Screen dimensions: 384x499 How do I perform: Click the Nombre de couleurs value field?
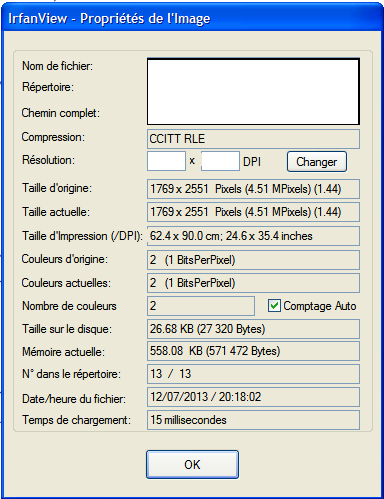[x=201, y=306]
